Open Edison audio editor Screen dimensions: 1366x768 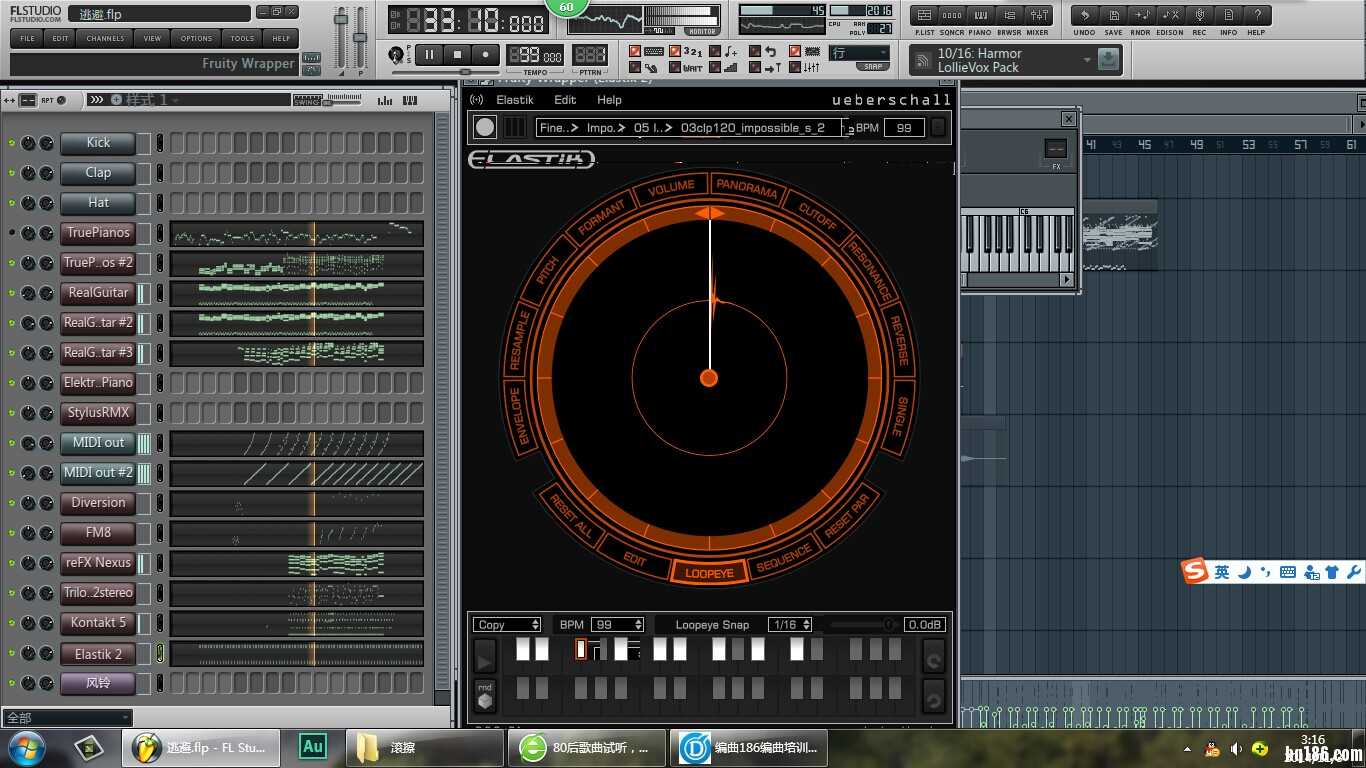(1171, 15)
